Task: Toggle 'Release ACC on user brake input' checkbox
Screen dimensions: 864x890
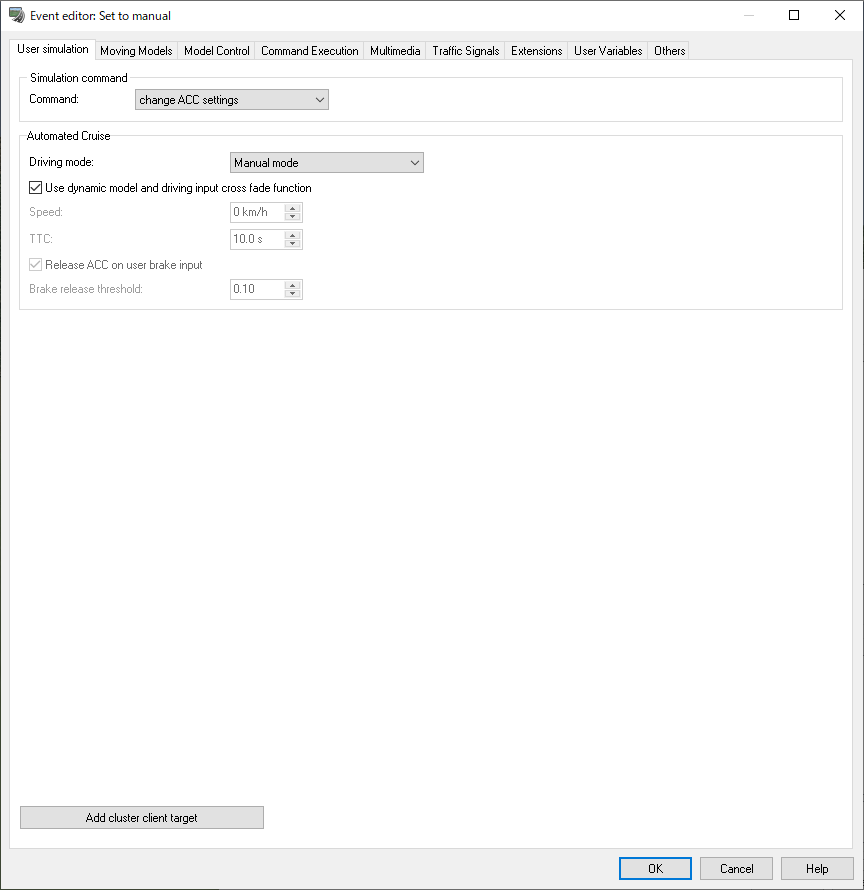Action: 35,265
